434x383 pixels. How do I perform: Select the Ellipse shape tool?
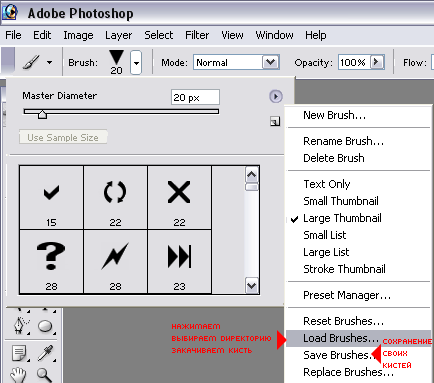click(x=45, y=326)
